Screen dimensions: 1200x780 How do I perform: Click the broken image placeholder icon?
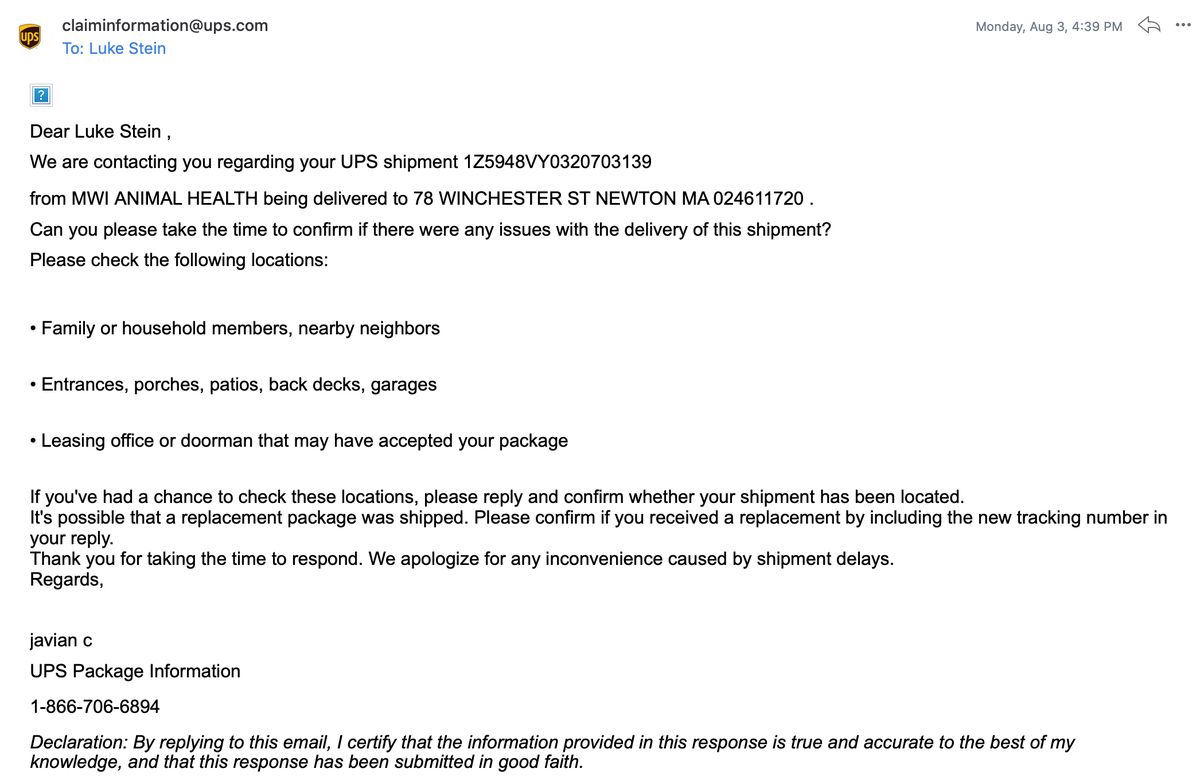click(x=41, y=96)
